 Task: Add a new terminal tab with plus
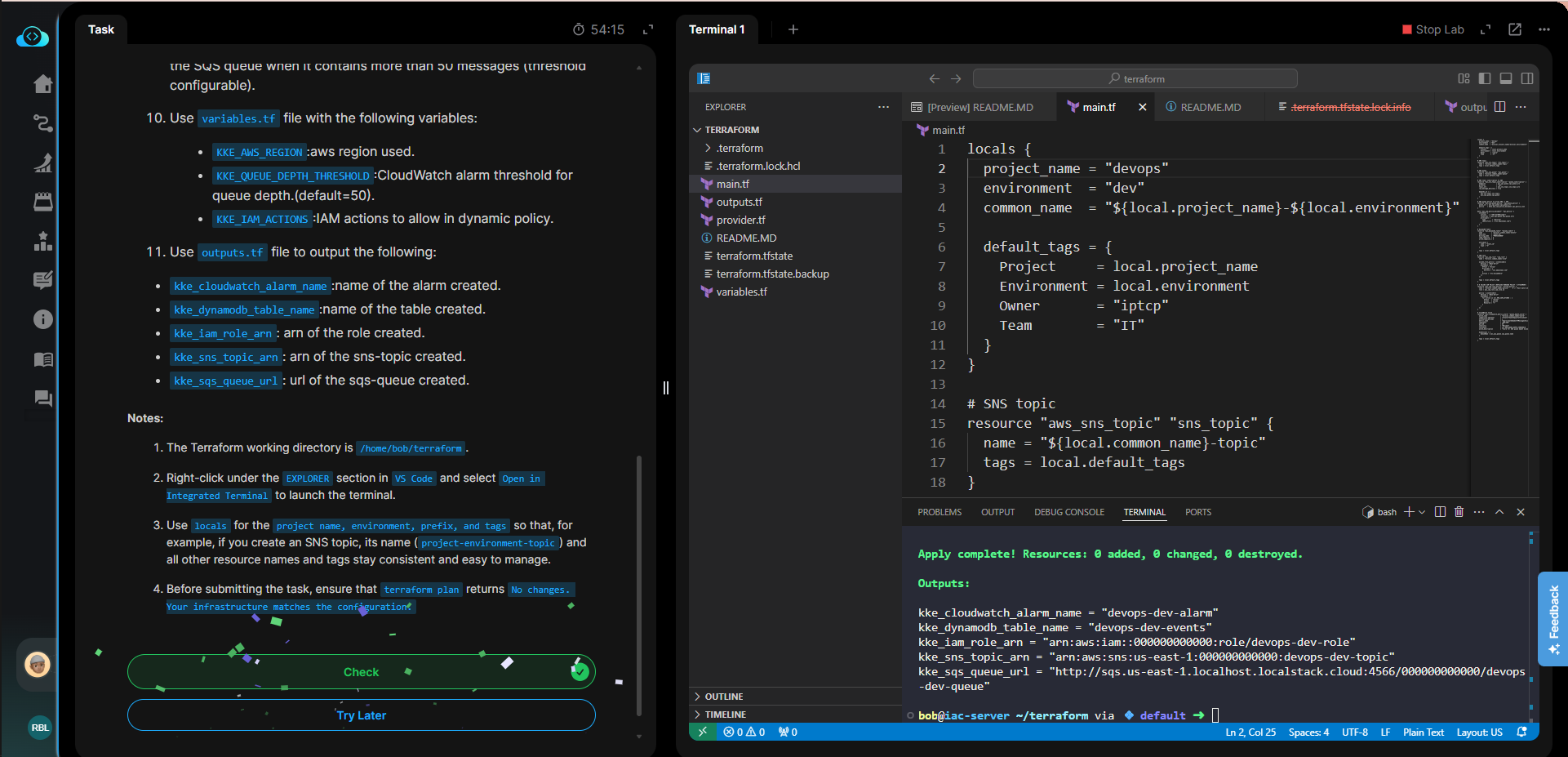[793, 29]
